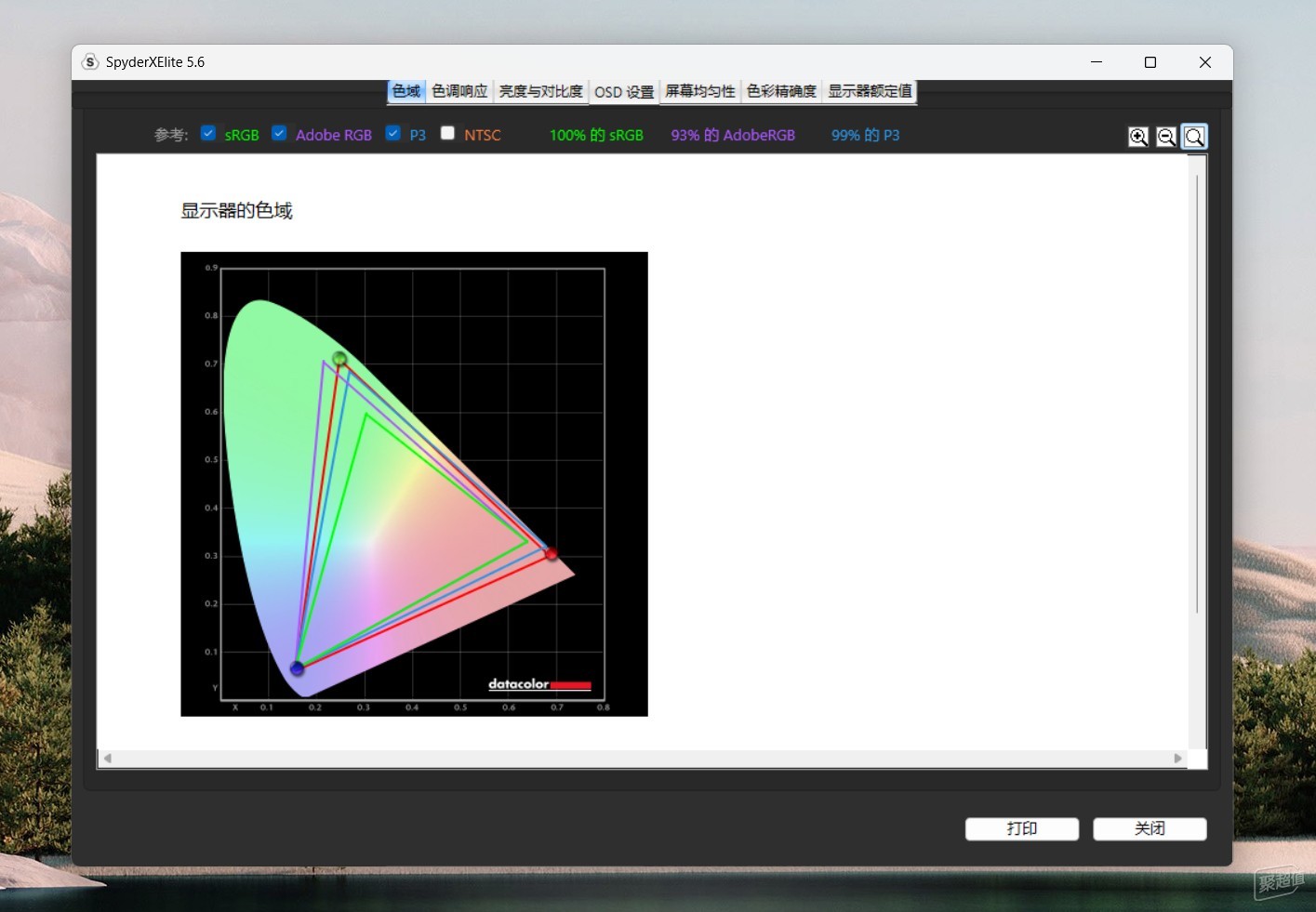Open the 显示器额定值 tab
1316x912 pixels.
tap(871, 91)
